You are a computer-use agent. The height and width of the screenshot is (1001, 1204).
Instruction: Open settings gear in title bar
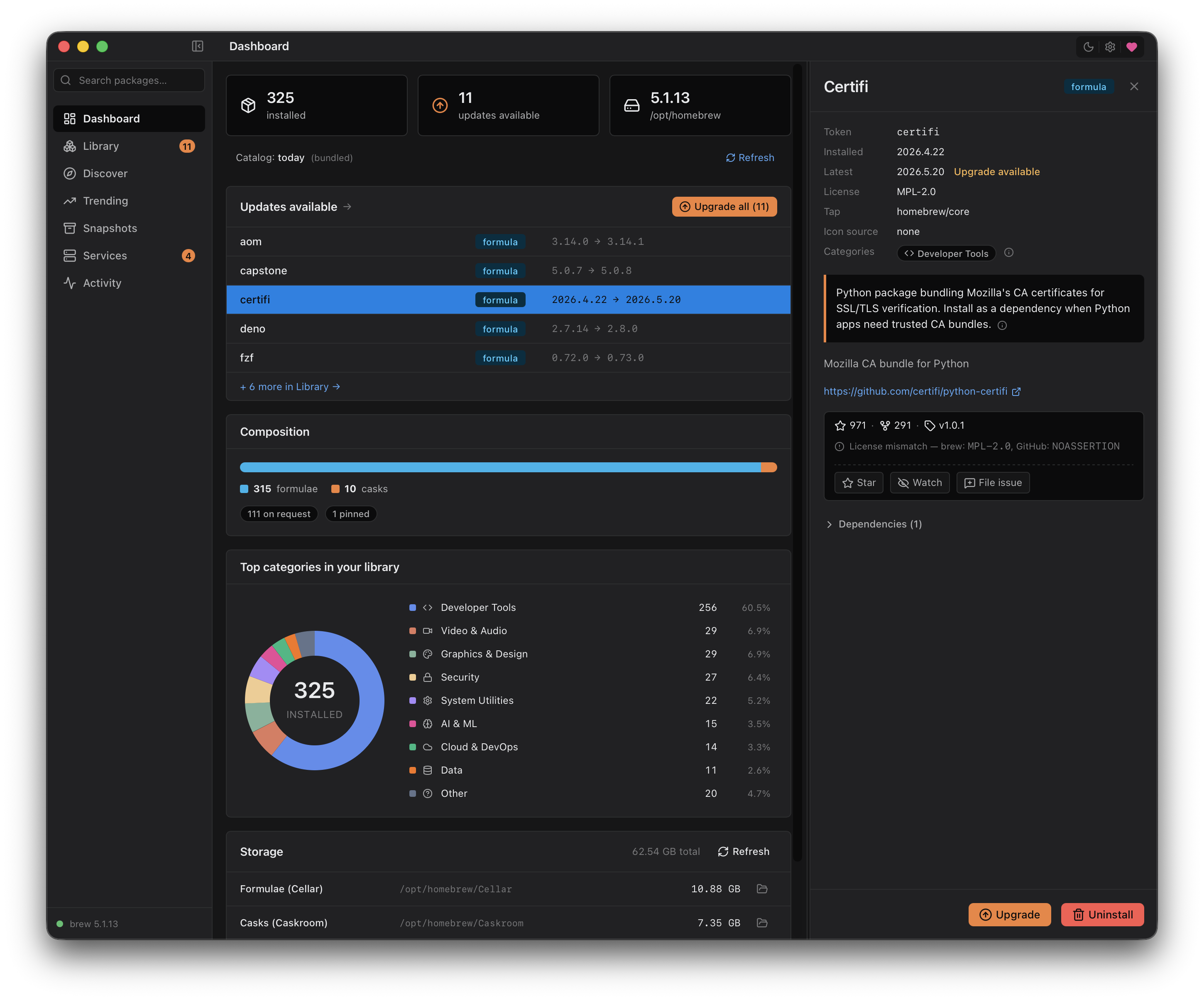(x=1110, y=47)
